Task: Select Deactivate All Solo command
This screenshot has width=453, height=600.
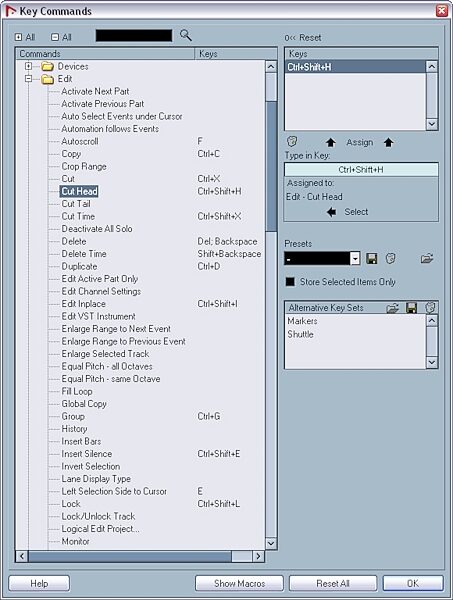Action: pos(97,229)
